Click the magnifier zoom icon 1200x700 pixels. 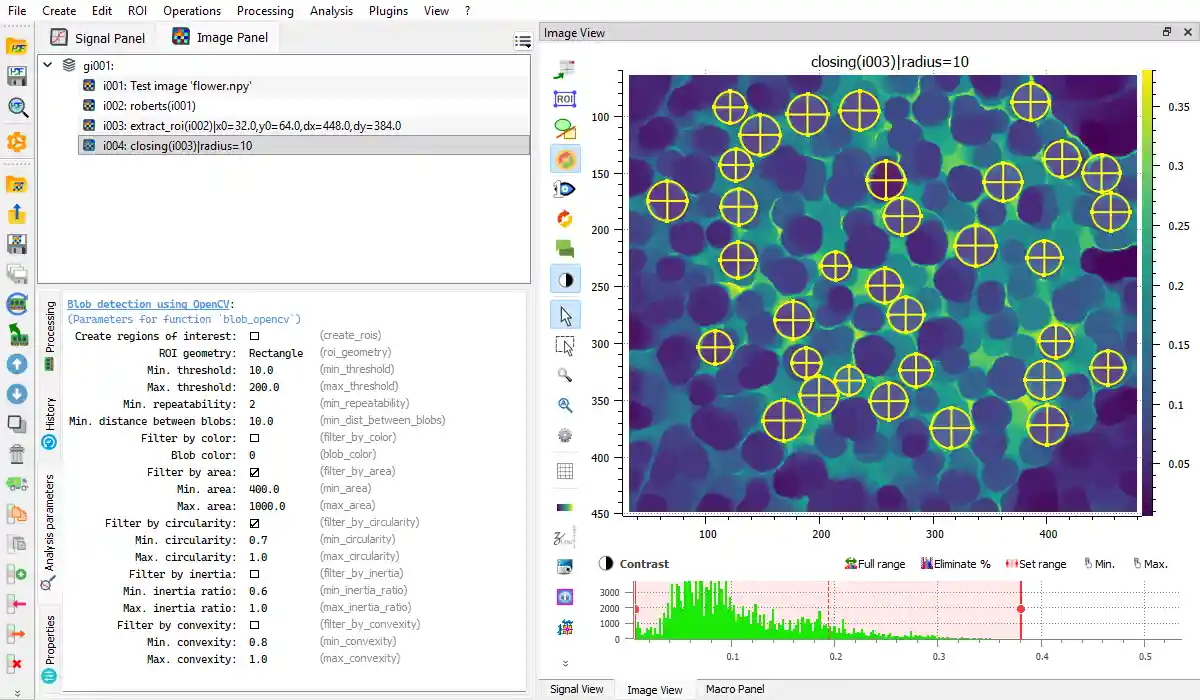pyautogui.click(x=565, y=374)
